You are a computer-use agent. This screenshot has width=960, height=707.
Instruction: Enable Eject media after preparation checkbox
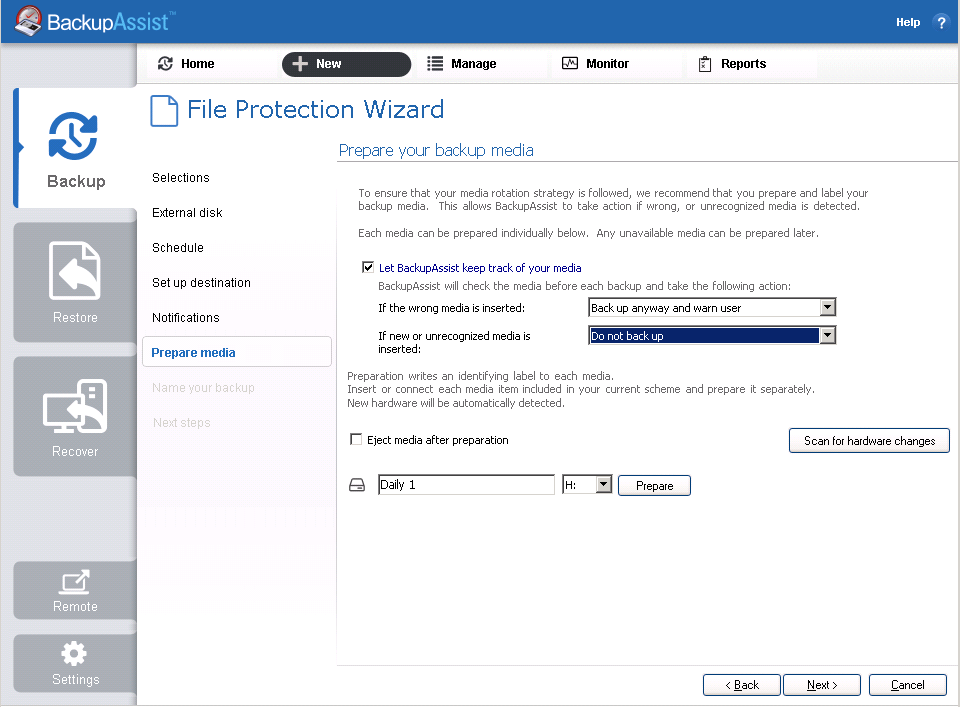(356, 440)
